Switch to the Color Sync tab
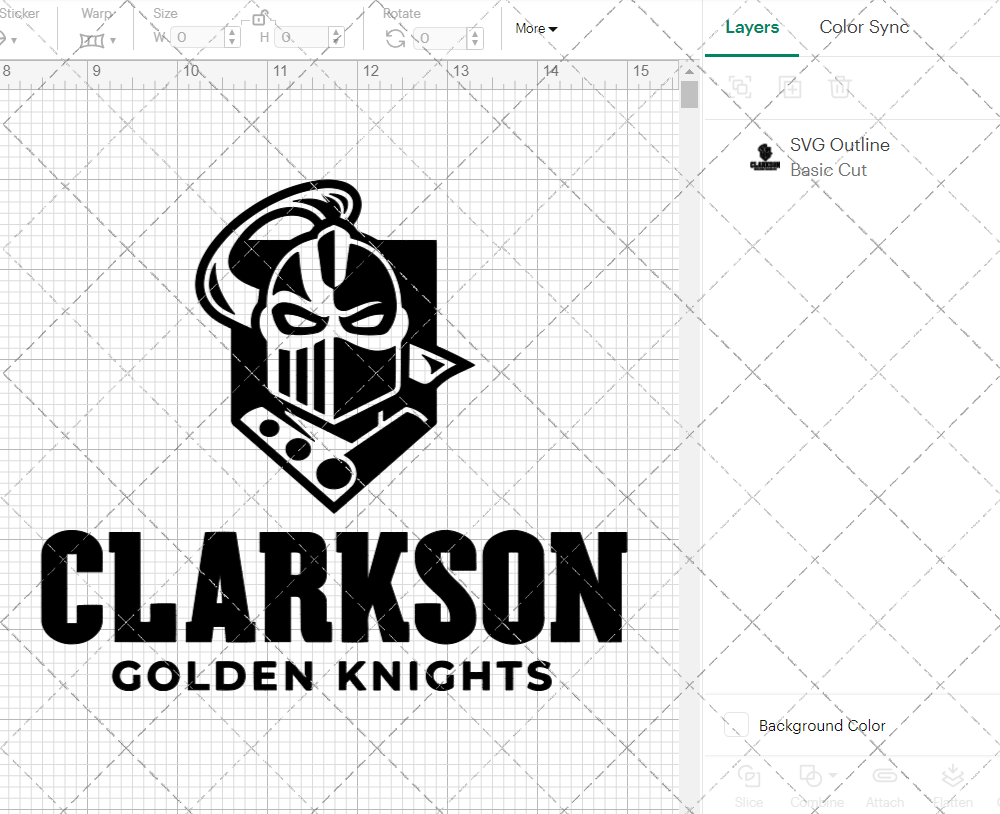The image size is (1000, 814). (x=864, y=27)
